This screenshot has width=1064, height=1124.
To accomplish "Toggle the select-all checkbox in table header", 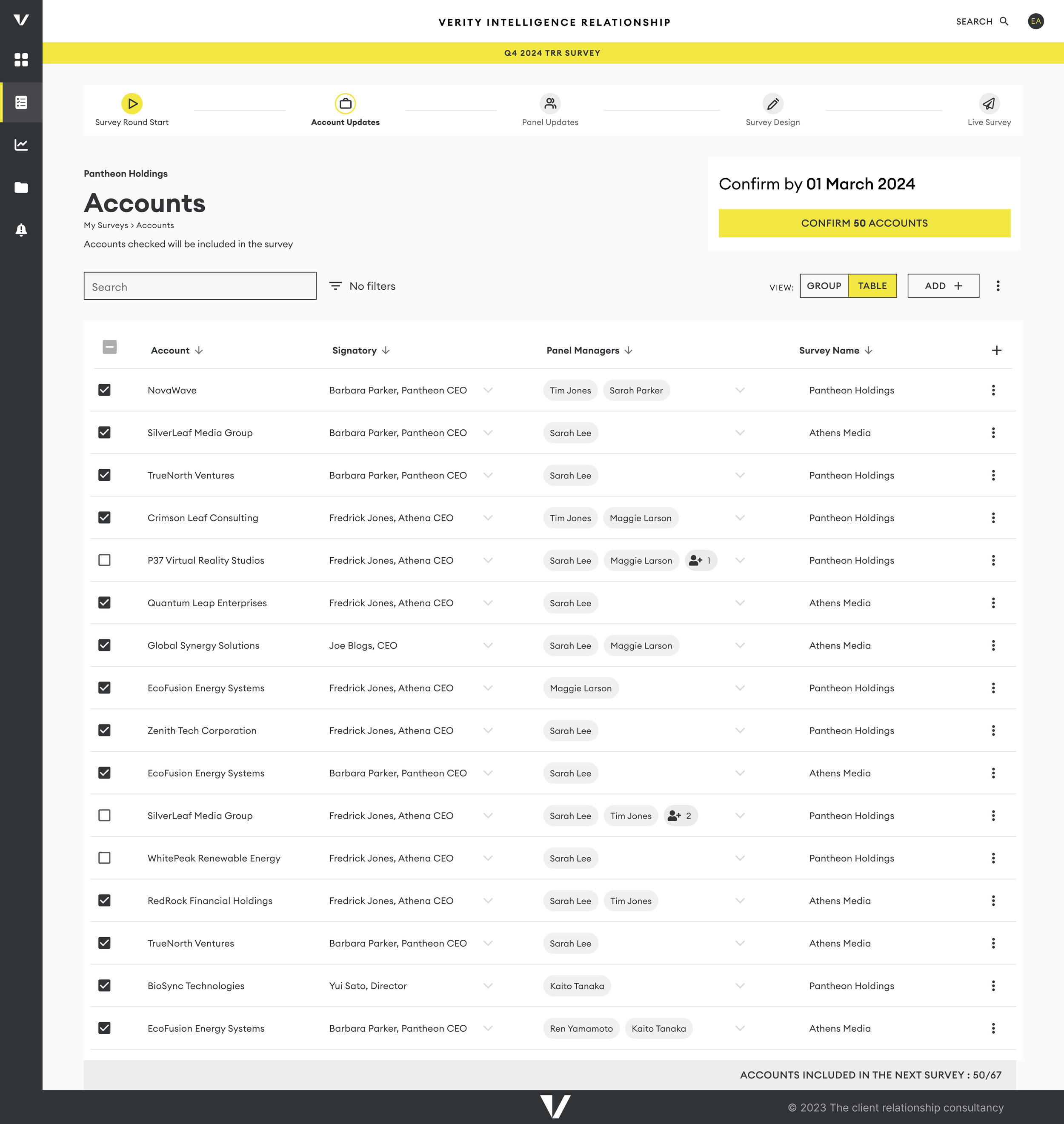I will pos(109,347).
